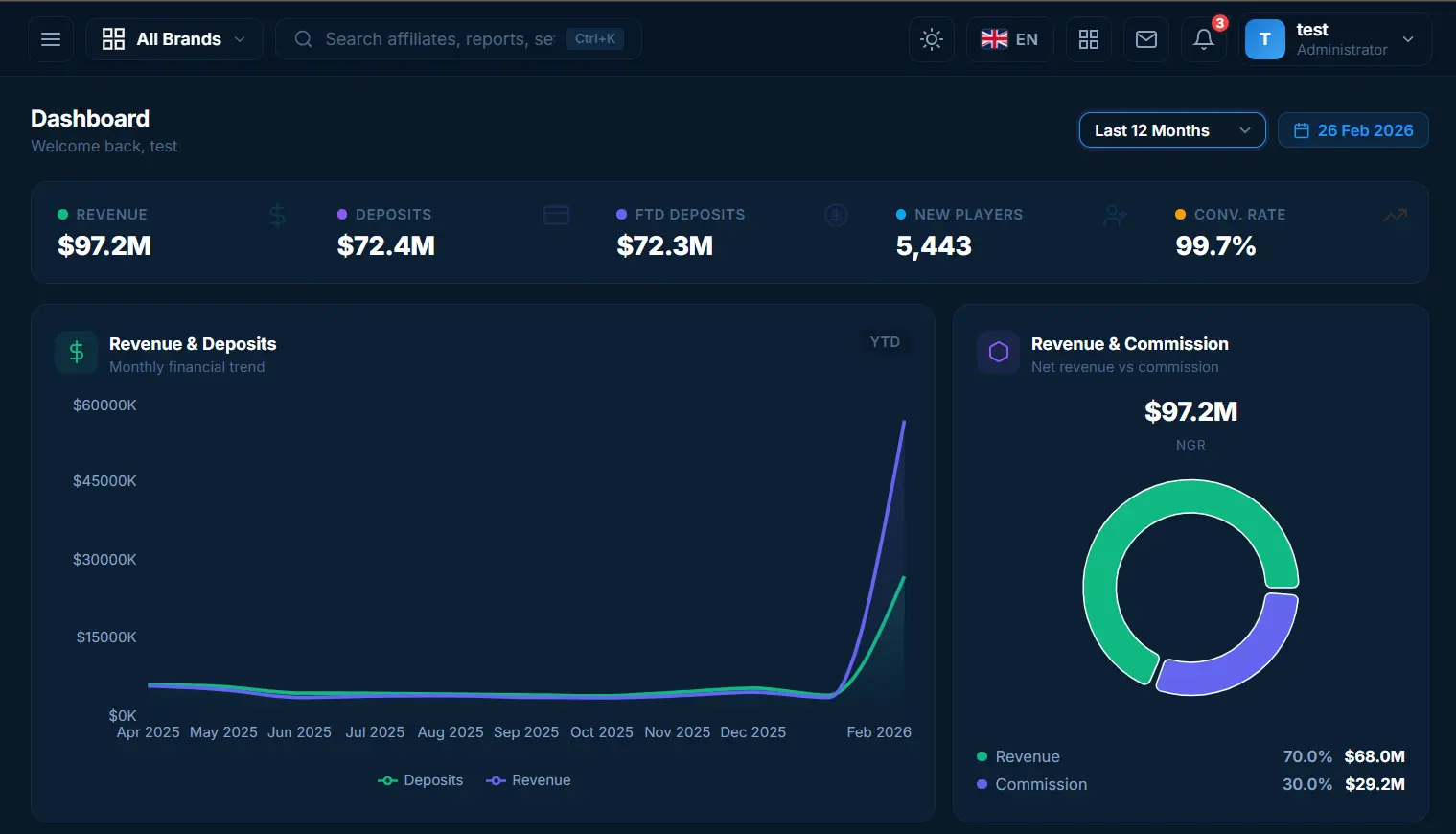This screenshot has width=1456, height=834.
Task: Open the navigation hamburger menu
Action: pos(50,38)
